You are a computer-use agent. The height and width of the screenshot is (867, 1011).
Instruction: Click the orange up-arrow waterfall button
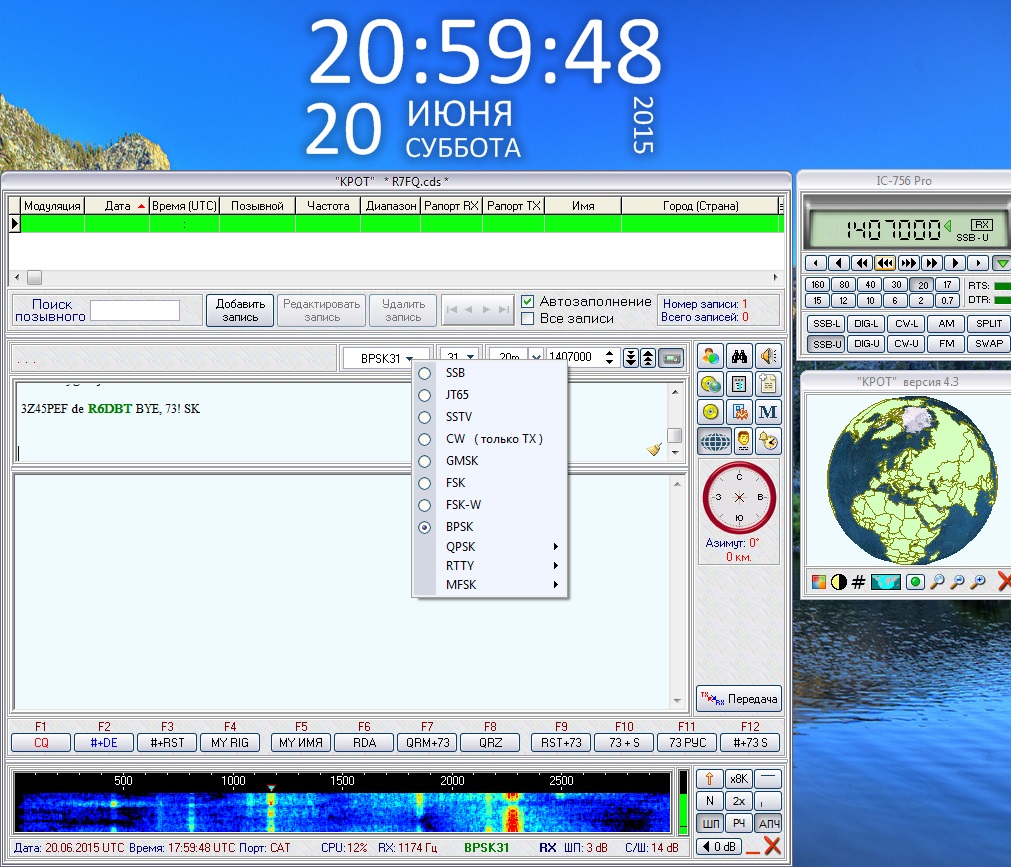pyautogui.click(x=709, y=779)
